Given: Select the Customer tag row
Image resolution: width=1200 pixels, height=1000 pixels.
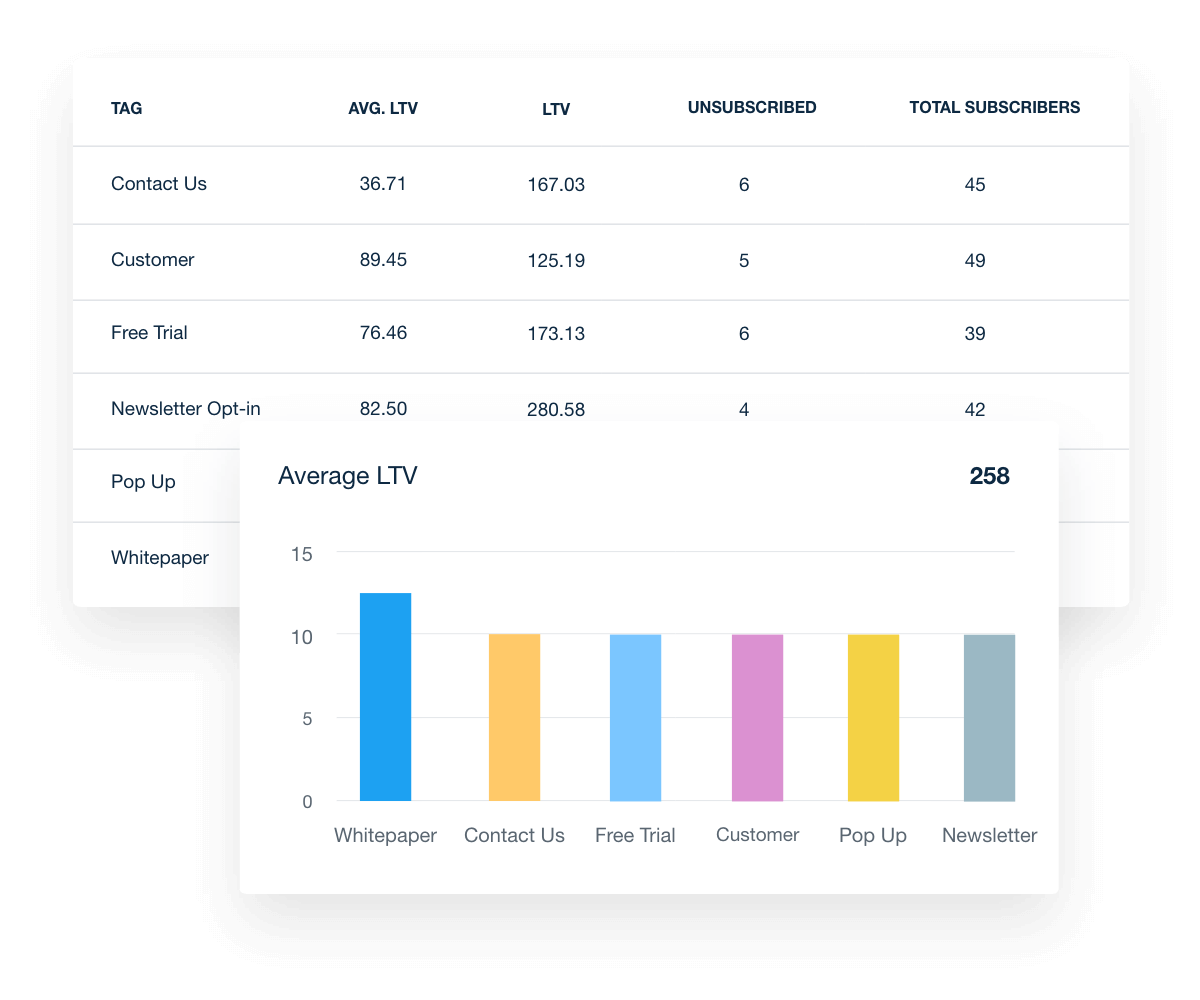Looking at the screenshot, I should (x=152, y=260).
